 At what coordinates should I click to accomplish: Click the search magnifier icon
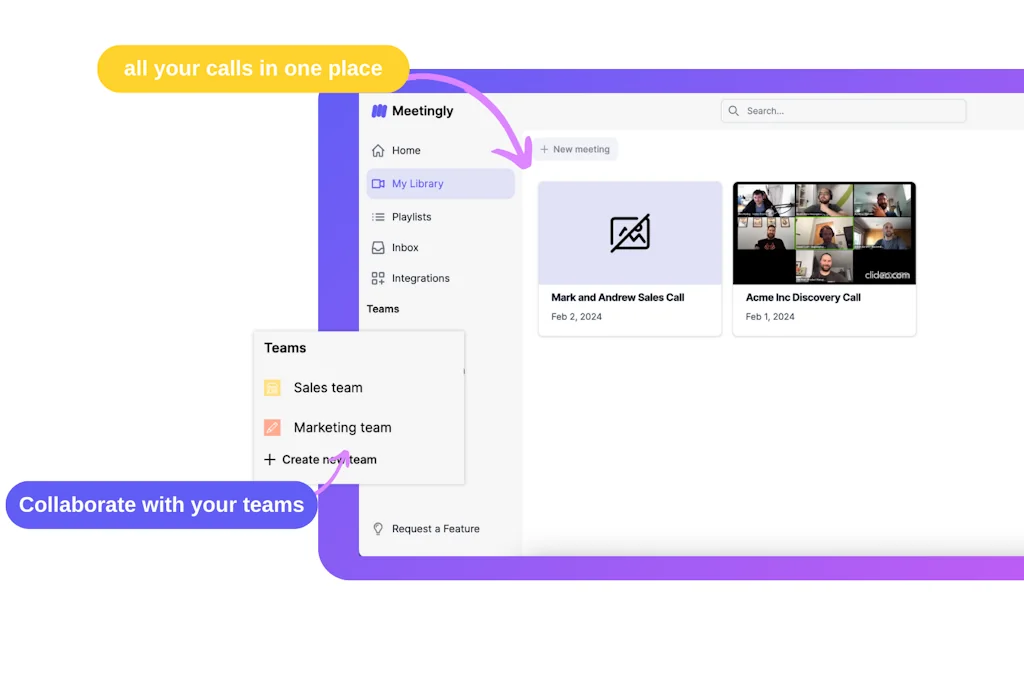click(733, 111)
